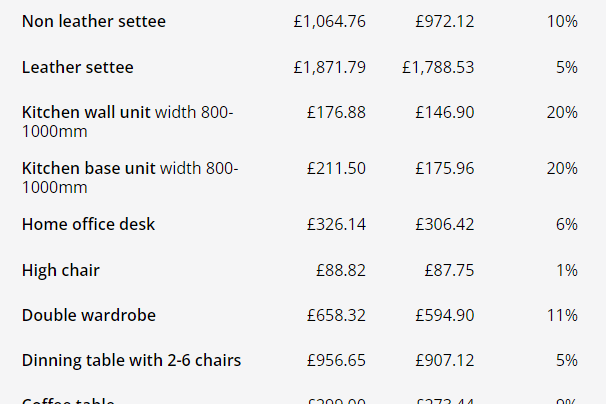The width and height of the screenshot is (606, 404).
Task: Click the 'Kitchen wall unit' item name
Action: [86, 112]
